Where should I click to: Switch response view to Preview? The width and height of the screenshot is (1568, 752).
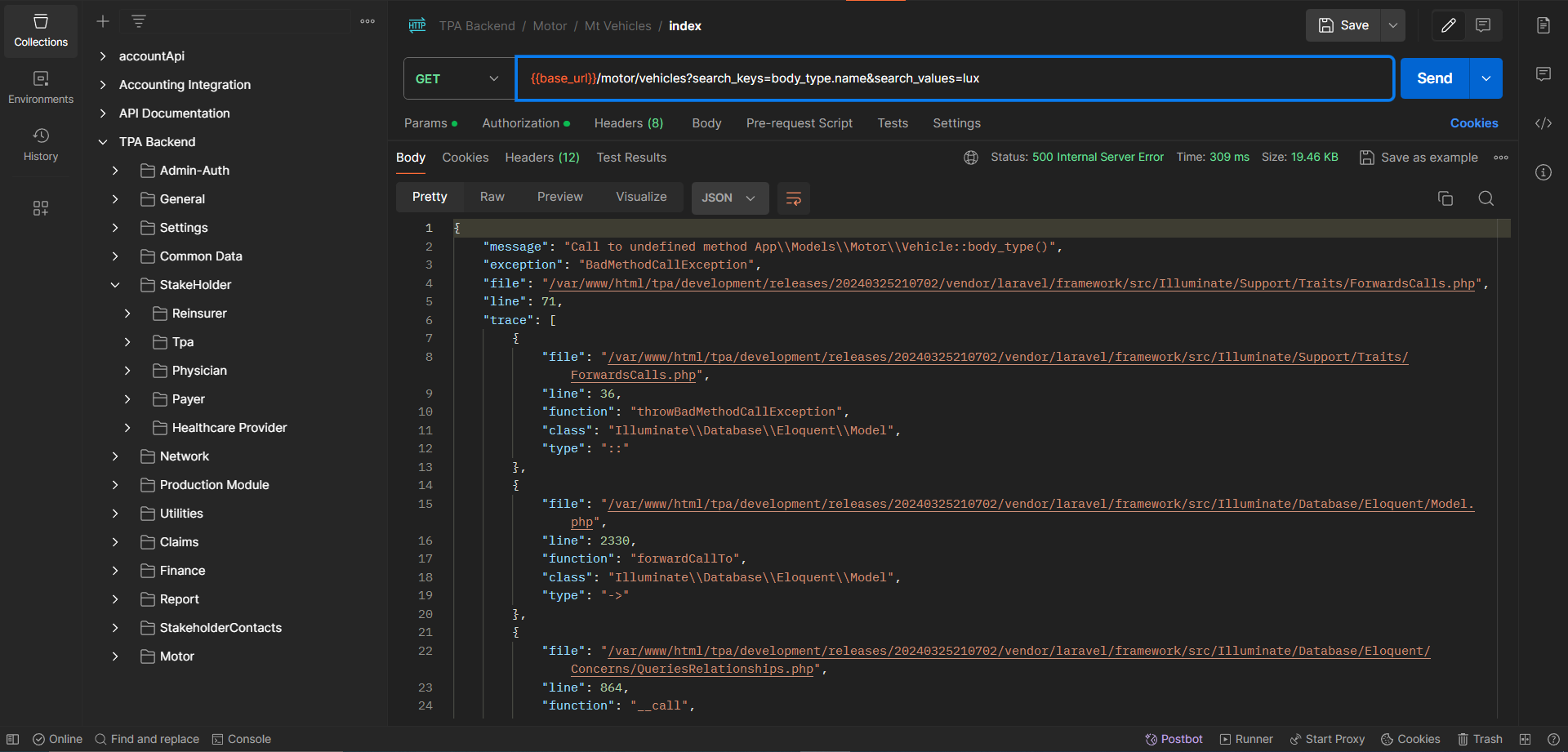point(559,197)
